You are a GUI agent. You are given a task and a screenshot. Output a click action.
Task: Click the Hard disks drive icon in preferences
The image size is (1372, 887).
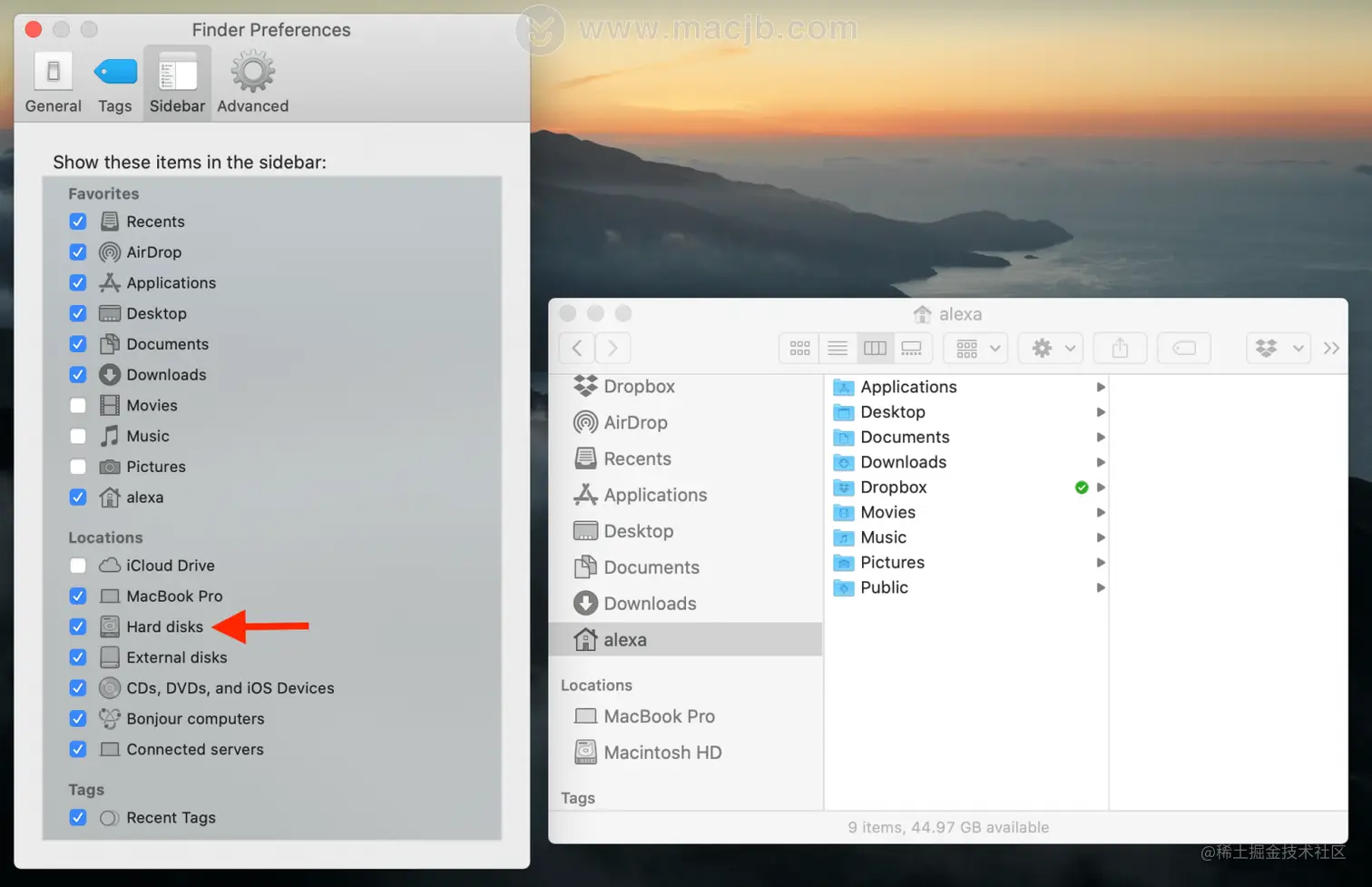point(110,626)
